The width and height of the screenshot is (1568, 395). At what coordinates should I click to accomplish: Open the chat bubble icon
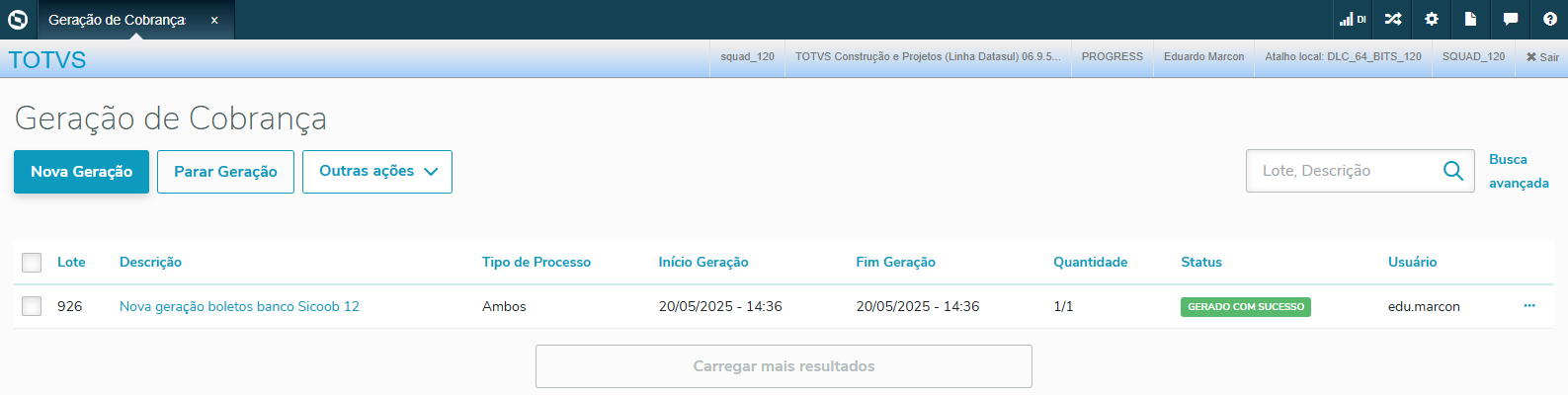1510,19
